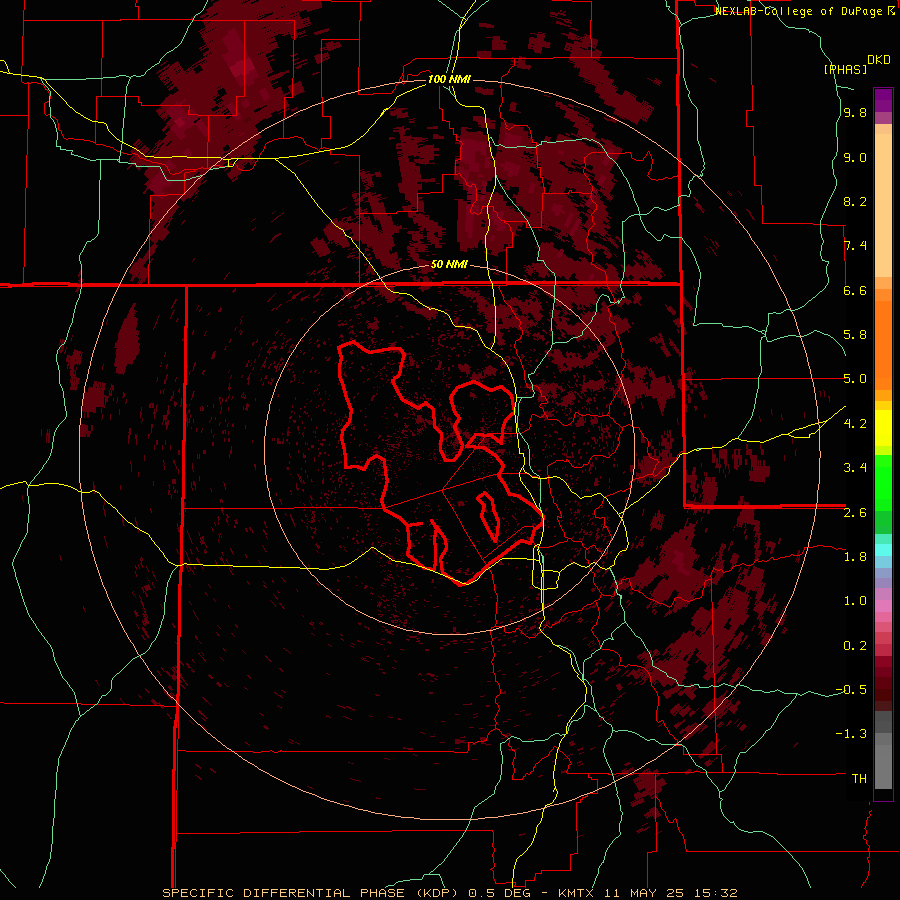Click the cyan segment of the color bar

(x=883, y=550)
